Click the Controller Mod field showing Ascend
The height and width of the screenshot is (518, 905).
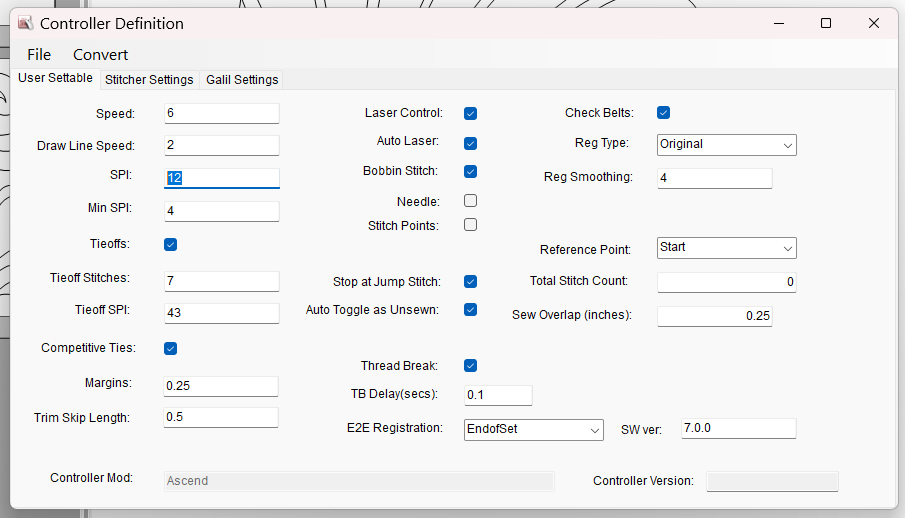coord(359,481)
